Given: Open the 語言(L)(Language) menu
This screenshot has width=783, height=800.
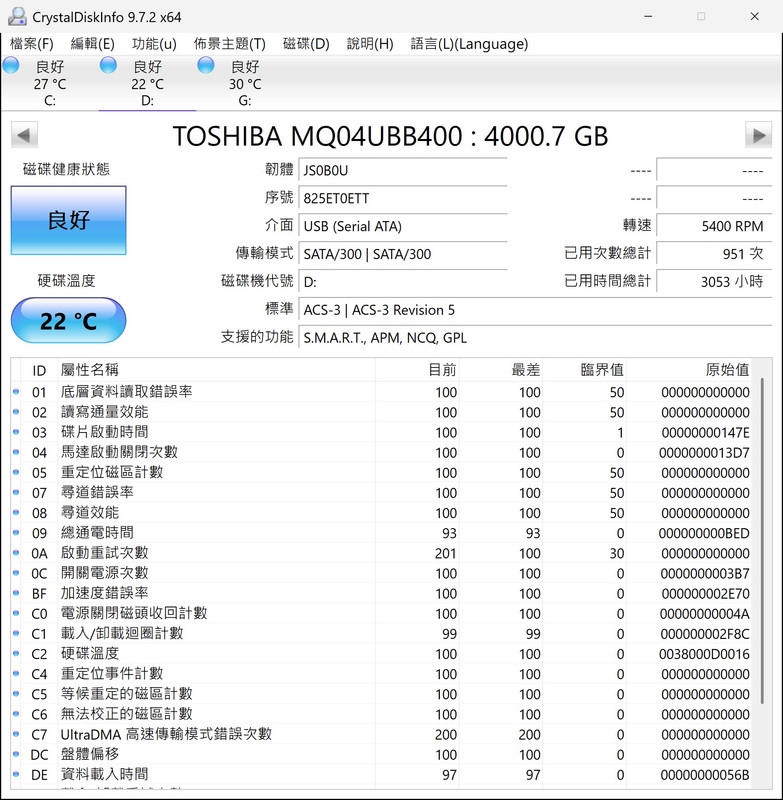Looking at the screenshot, I should (x=469, y=44).
